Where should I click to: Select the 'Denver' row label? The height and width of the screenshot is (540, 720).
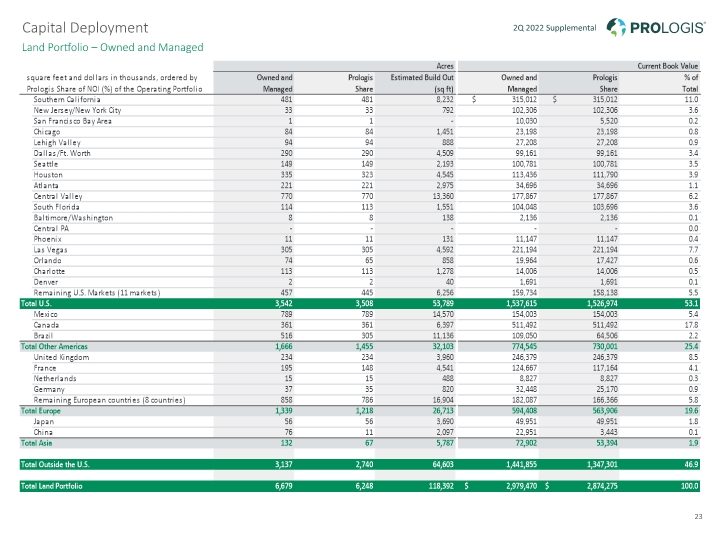point(45,282)
